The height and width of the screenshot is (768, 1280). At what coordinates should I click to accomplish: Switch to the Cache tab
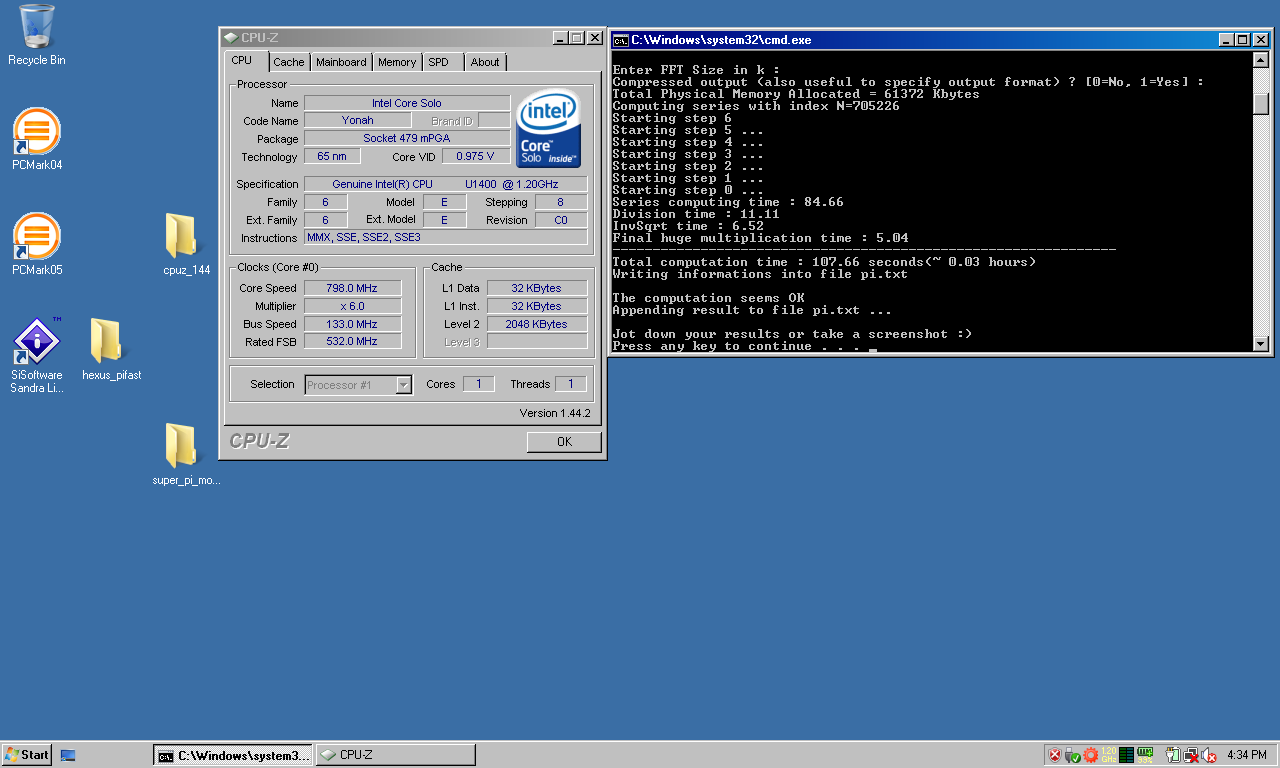(289, 62)
